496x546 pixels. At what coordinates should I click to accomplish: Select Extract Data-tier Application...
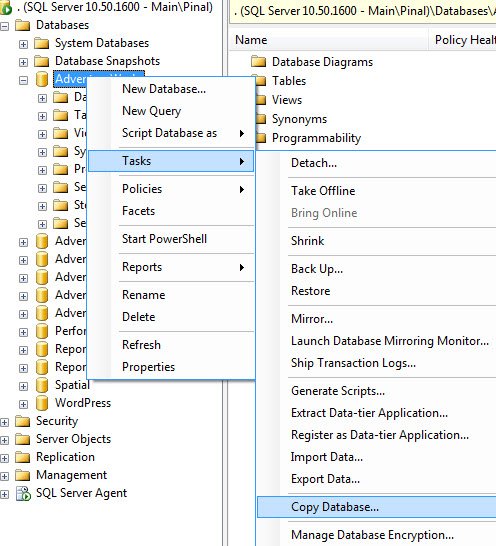point(377,413)
